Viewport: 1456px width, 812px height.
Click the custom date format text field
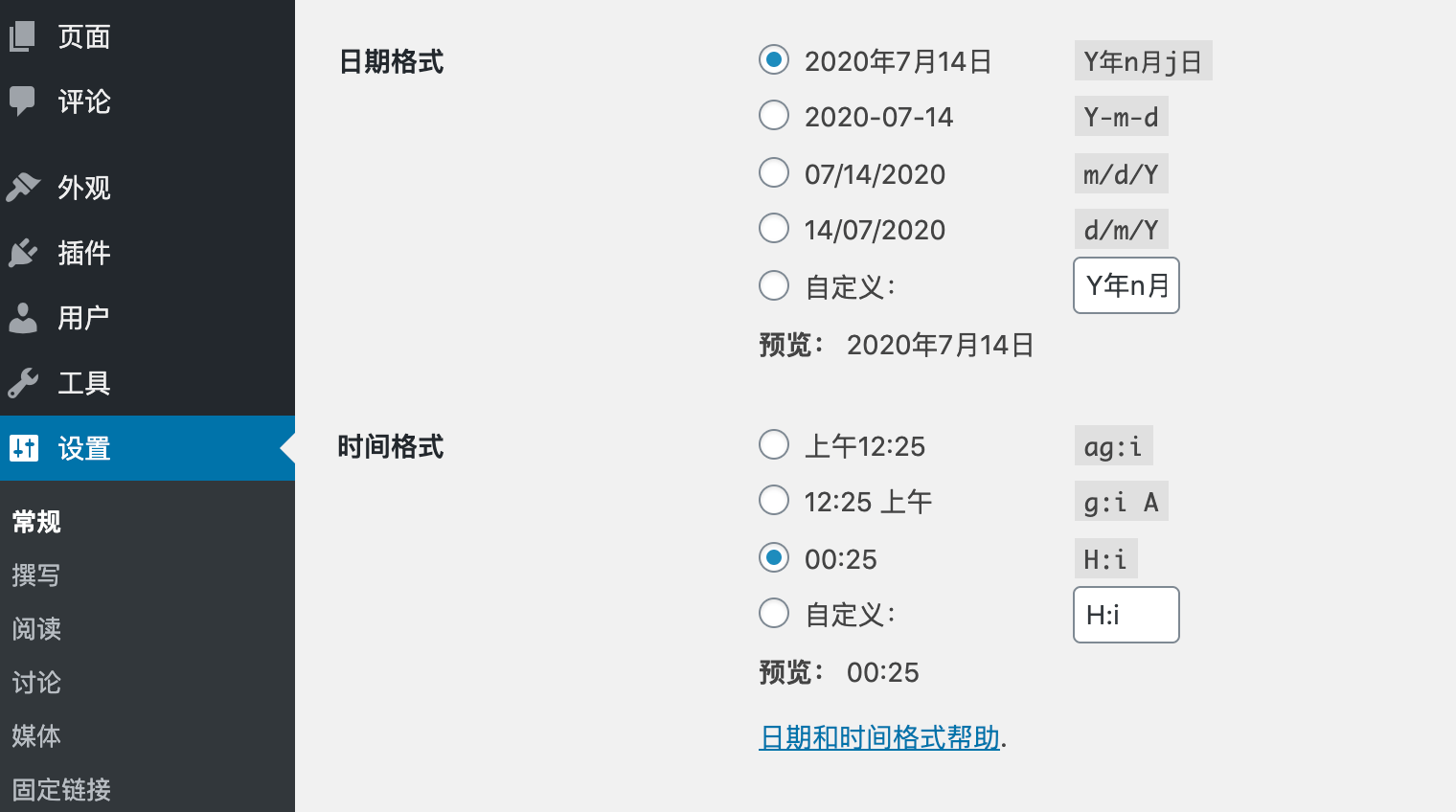[x=1126, y=285]
